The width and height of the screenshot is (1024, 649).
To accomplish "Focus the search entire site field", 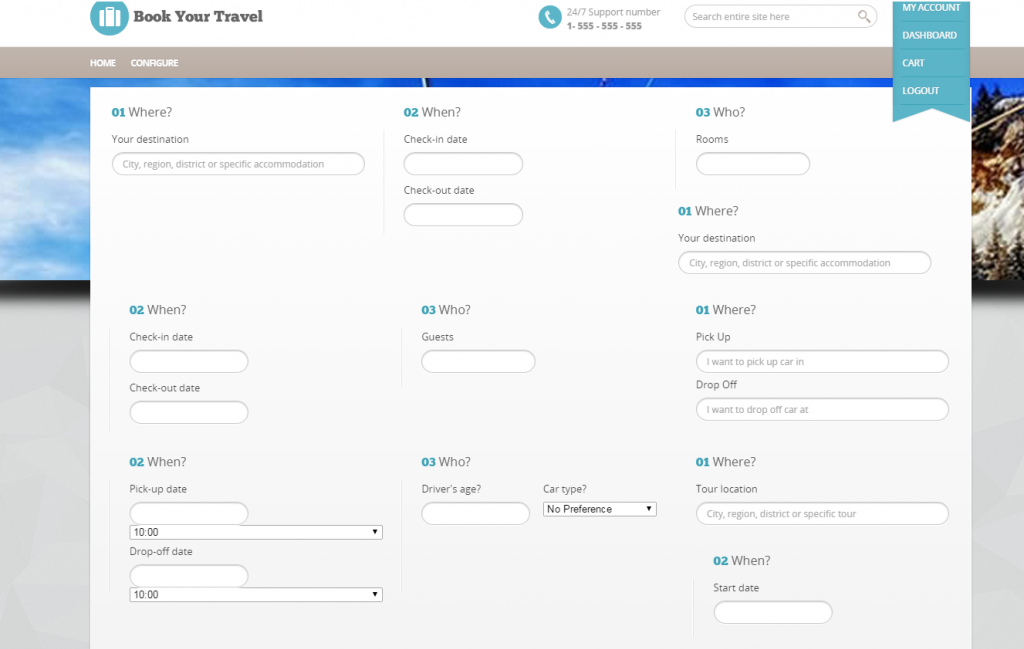I will tap(770, 17).
